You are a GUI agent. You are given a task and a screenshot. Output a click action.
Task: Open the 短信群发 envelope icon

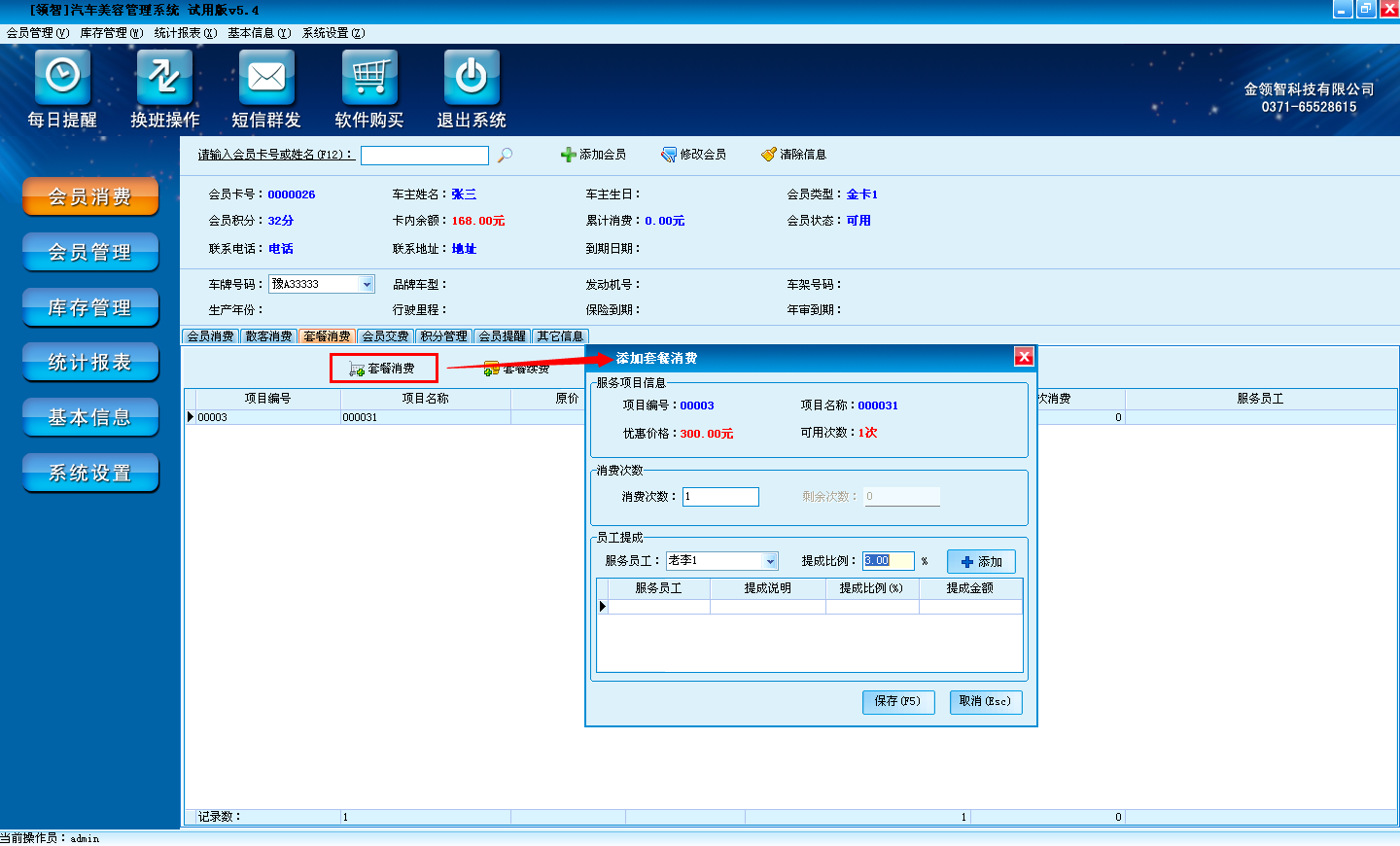point(266,77)
